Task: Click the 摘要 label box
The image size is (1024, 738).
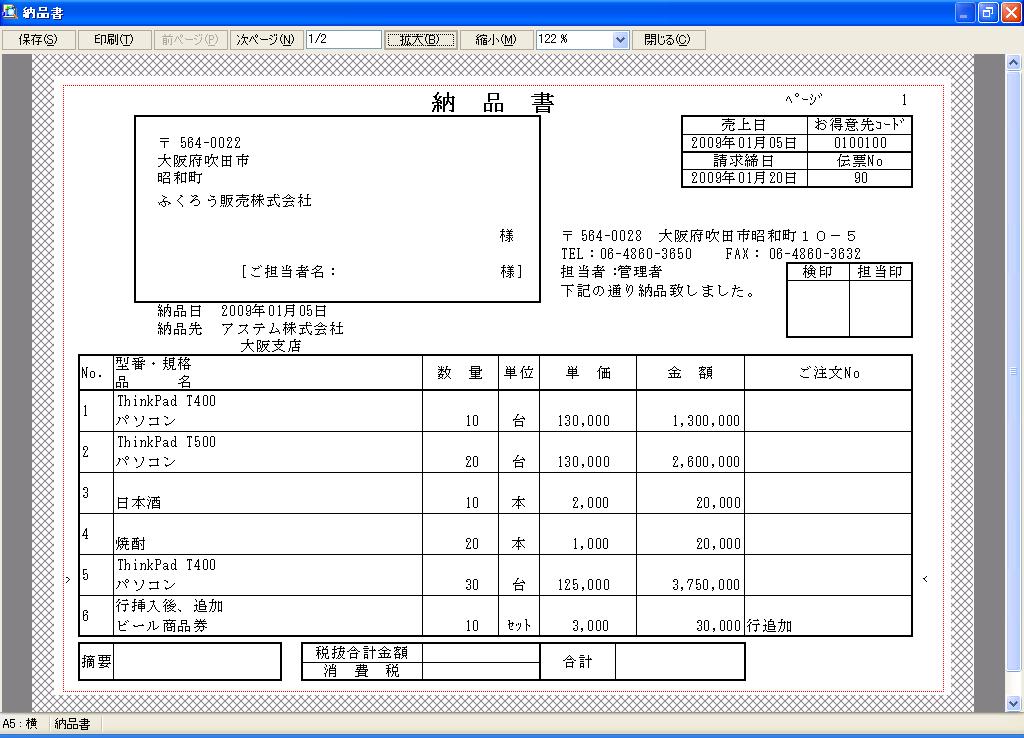Action: 96,662
